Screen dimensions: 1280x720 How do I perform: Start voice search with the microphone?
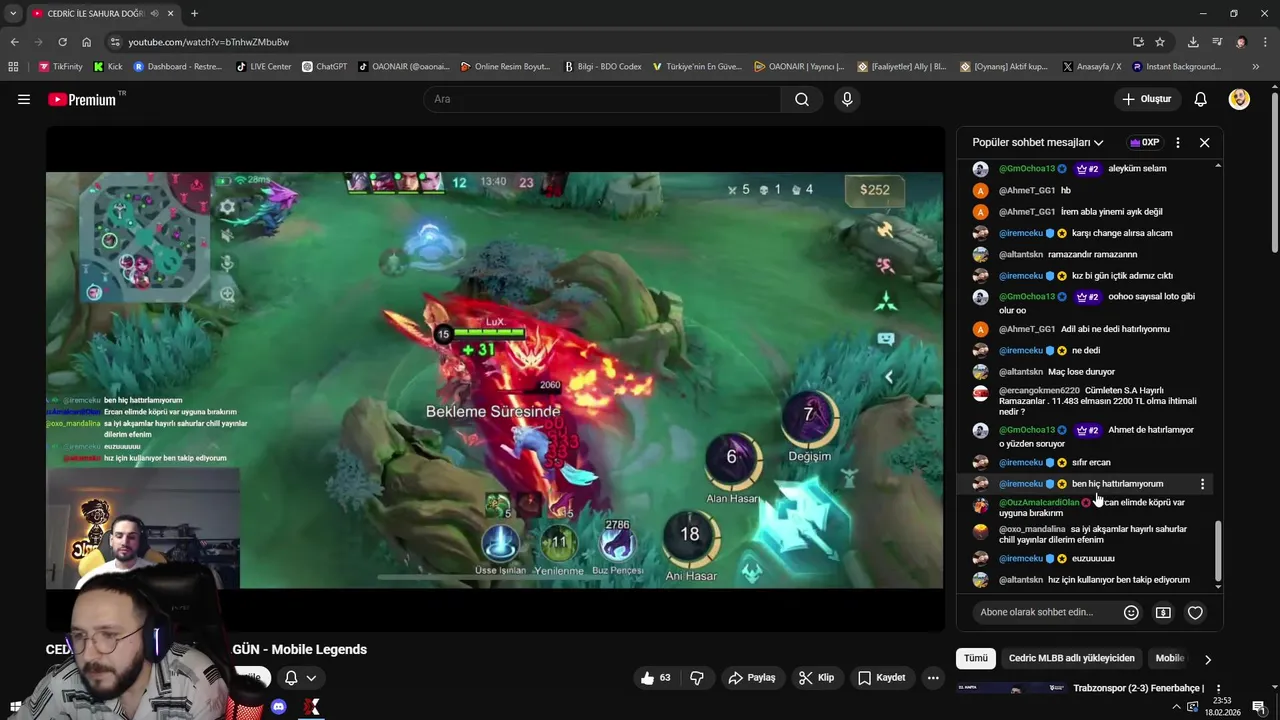coord(847,99)
